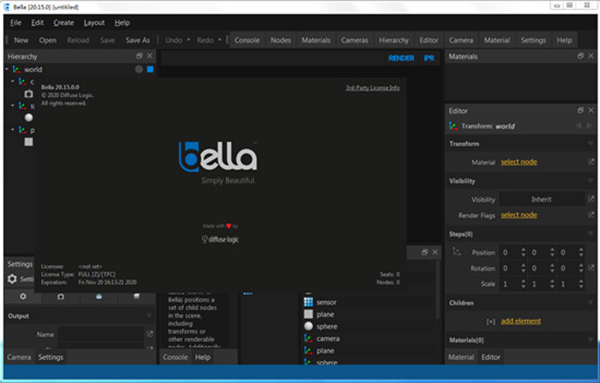600x383 pixels.
Task: Float the Nodes list panel
Action: (x=424, y=252)
